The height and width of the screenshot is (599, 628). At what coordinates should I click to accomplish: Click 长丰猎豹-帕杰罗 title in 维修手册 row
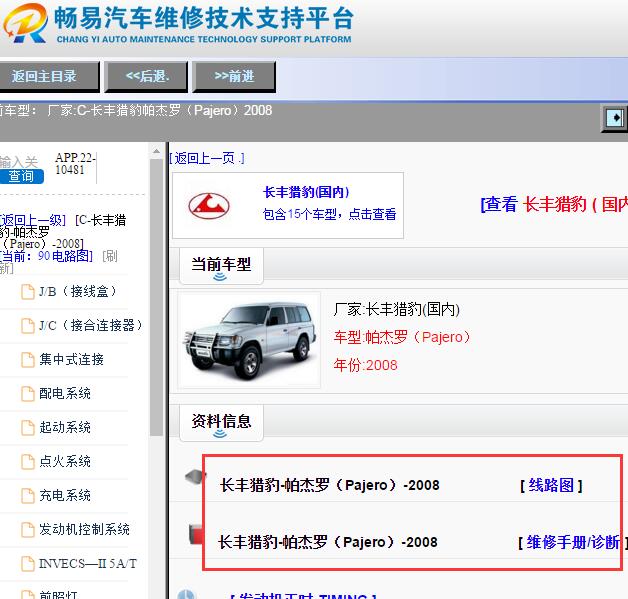click(x=328, y=543)
